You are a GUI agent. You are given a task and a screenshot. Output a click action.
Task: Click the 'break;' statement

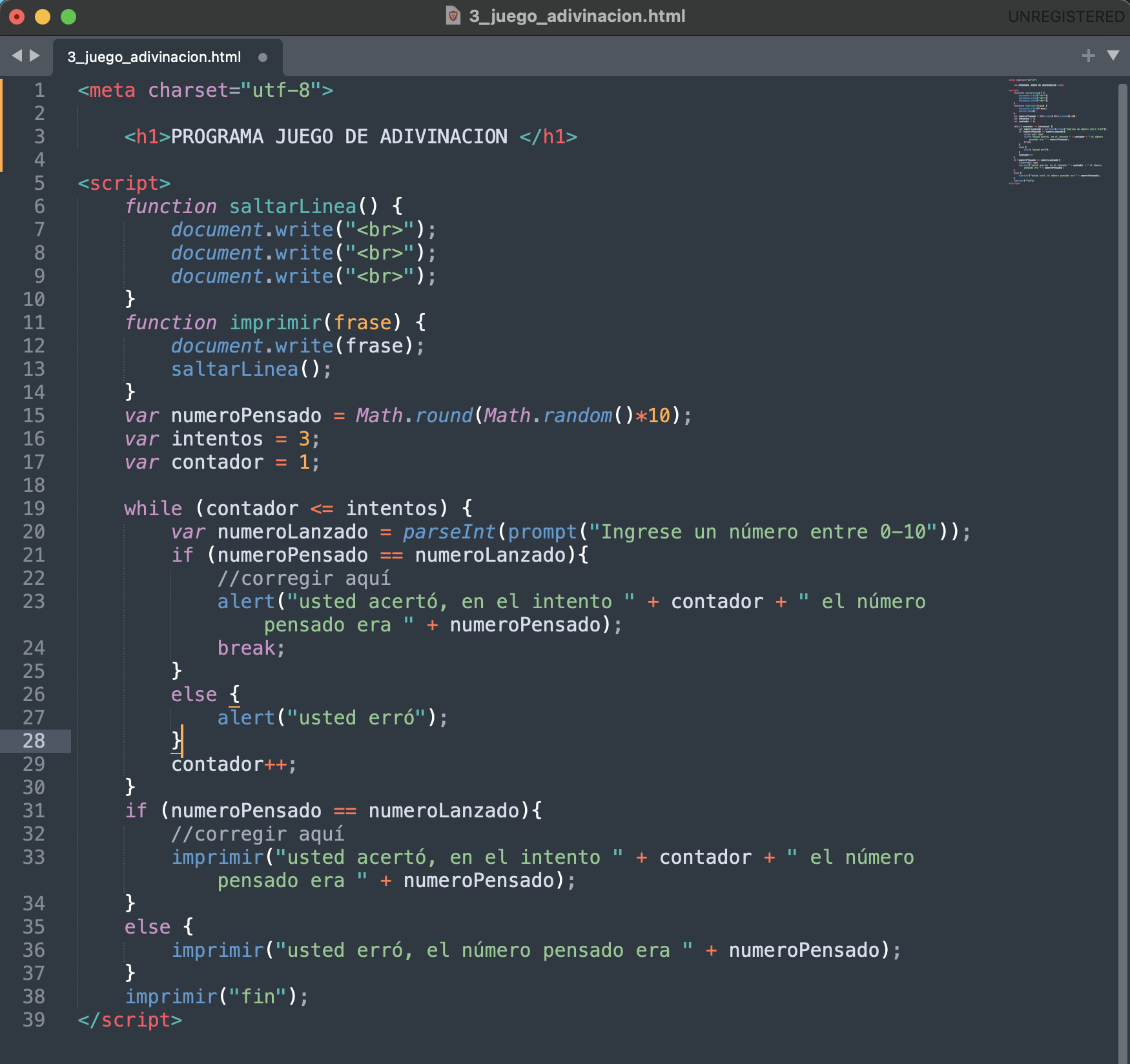coord(251,648)
